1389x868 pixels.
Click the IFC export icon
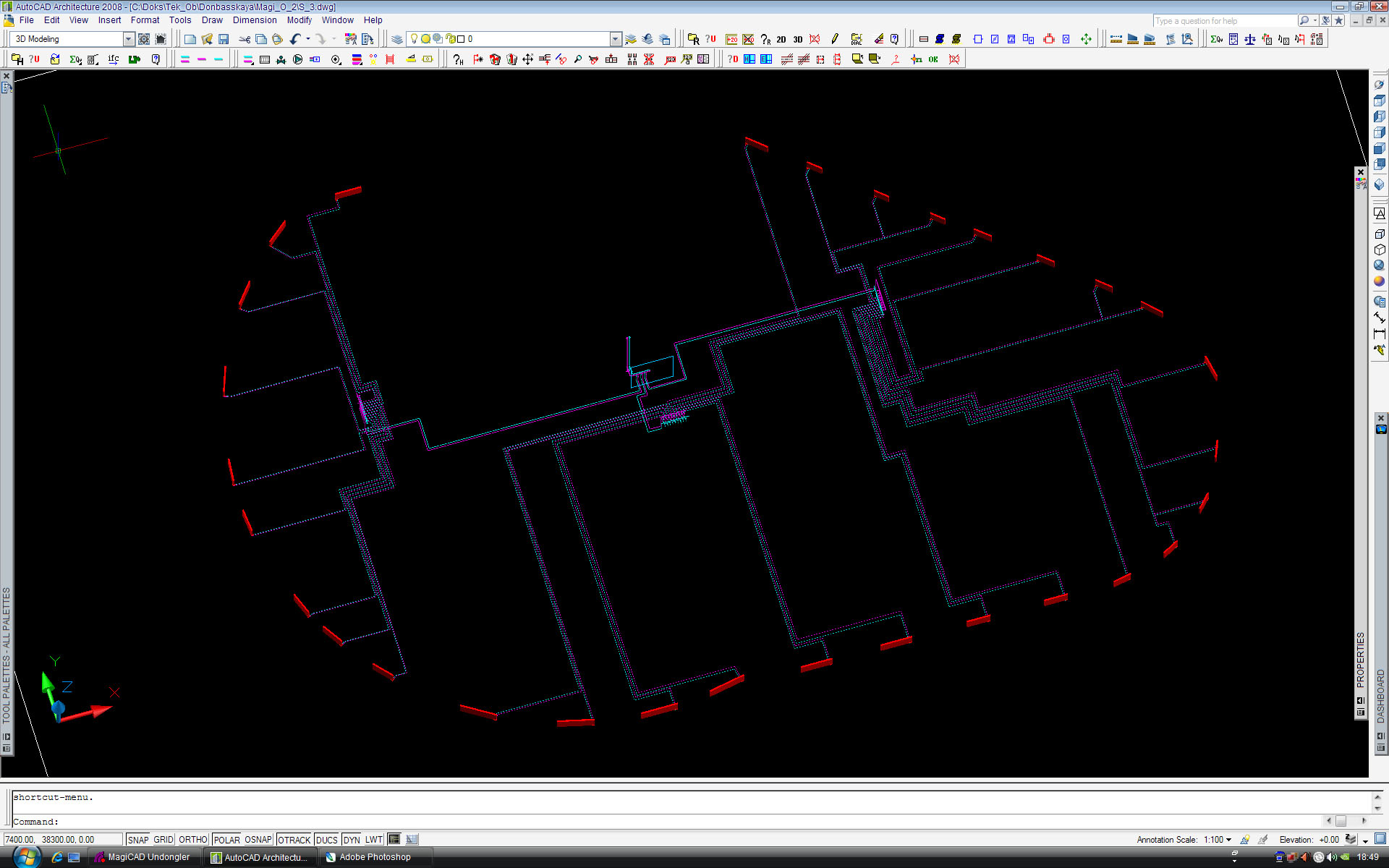114,59
